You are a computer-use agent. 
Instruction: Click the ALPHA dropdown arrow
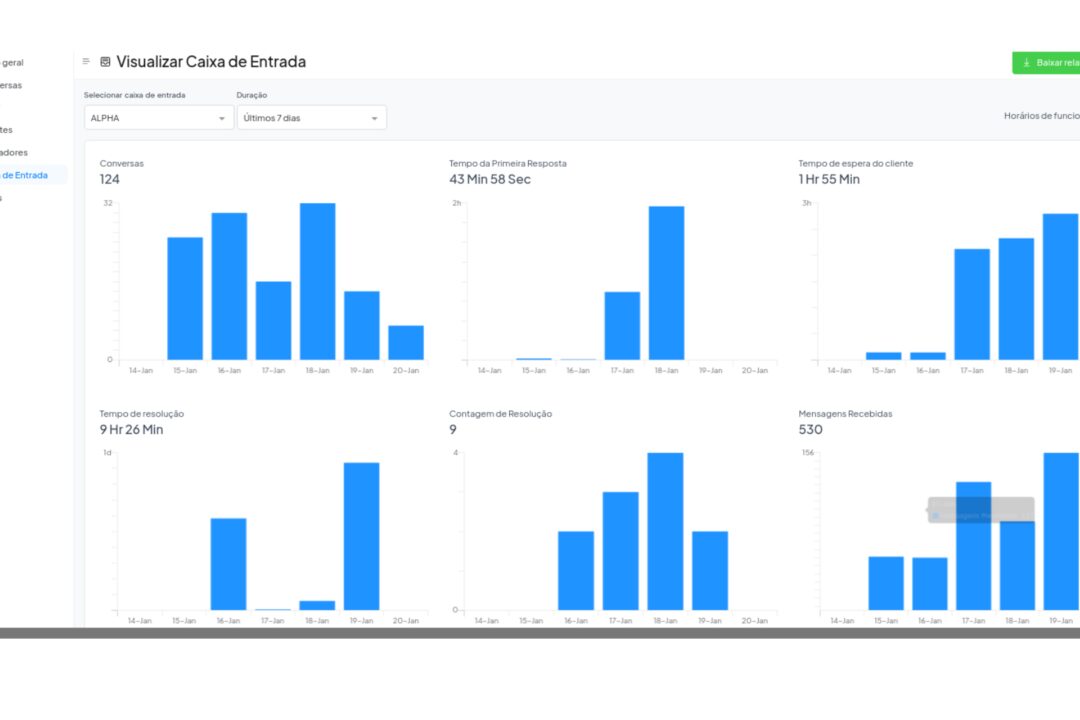pyautogui.click(x=222, y=119)
